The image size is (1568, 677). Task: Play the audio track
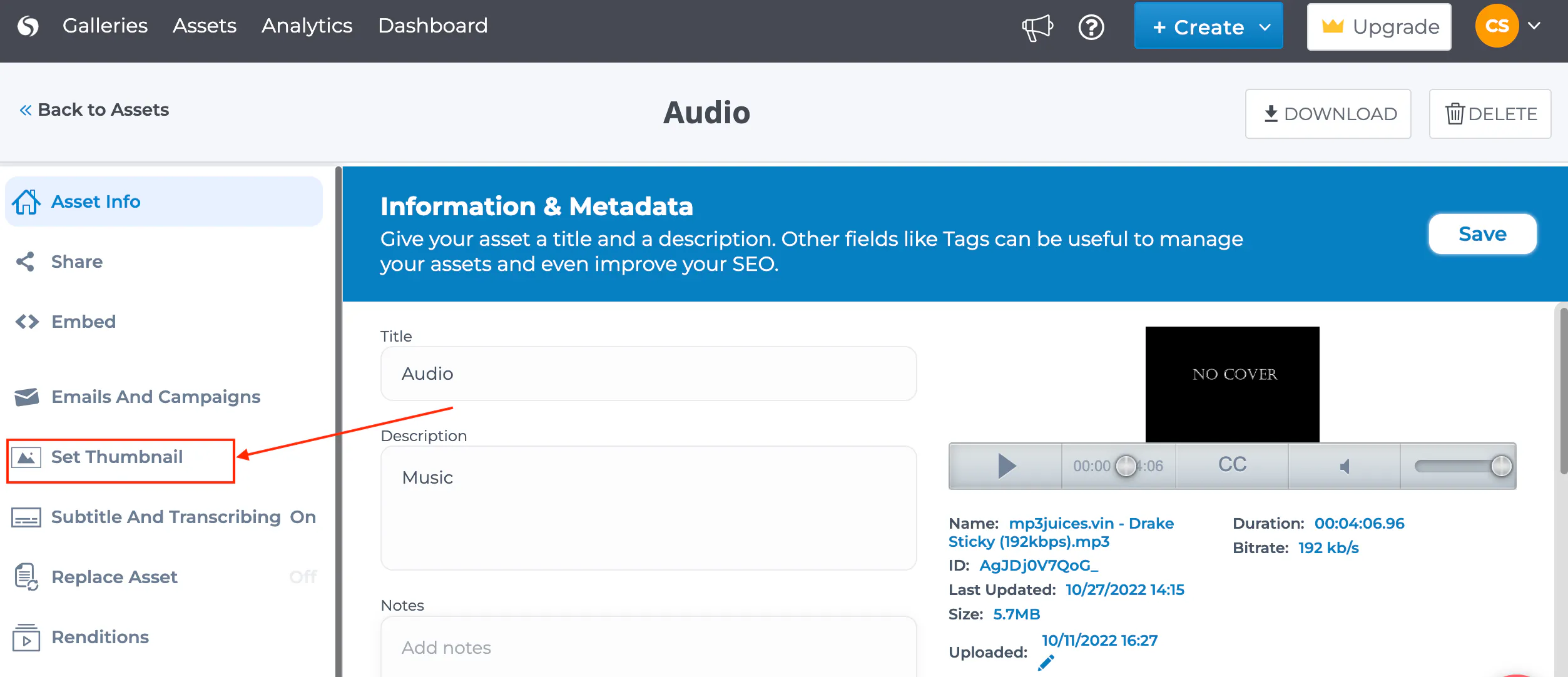tap(1005, 466)
